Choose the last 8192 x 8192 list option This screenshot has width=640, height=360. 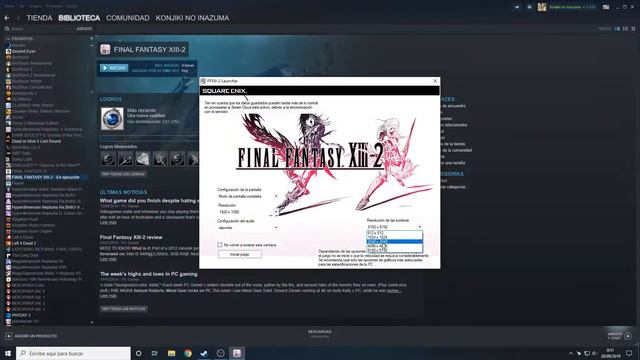tap(394, 250)
